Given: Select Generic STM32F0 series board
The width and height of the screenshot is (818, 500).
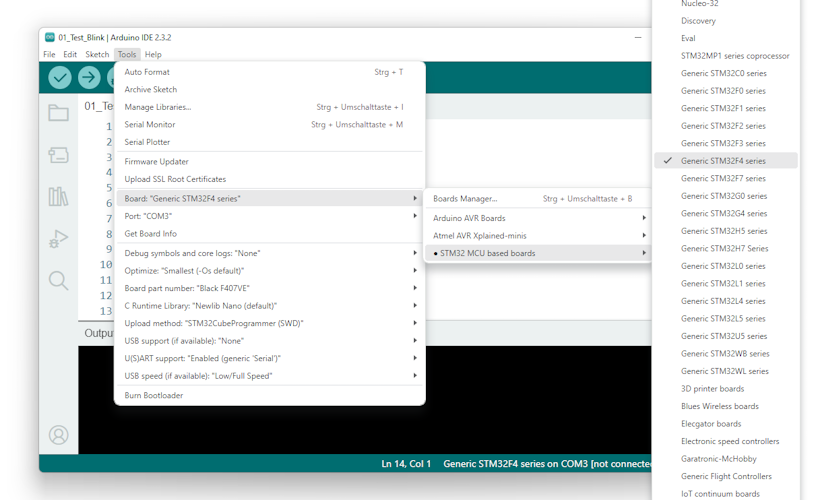Looking at the screenshot, I should pyautogui.click(x=726, y=91).
